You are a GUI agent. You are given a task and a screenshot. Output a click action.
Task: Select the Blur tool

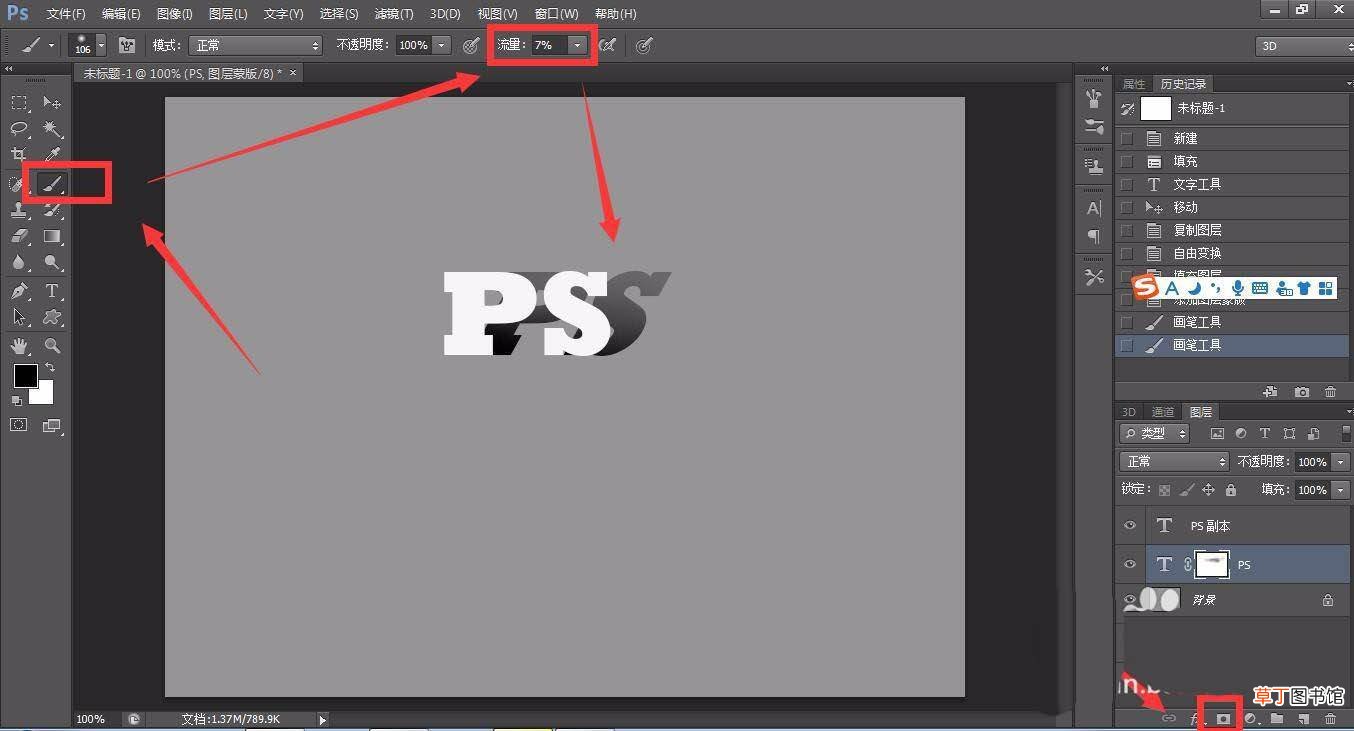pyautogui.click(x=19, y=263)
